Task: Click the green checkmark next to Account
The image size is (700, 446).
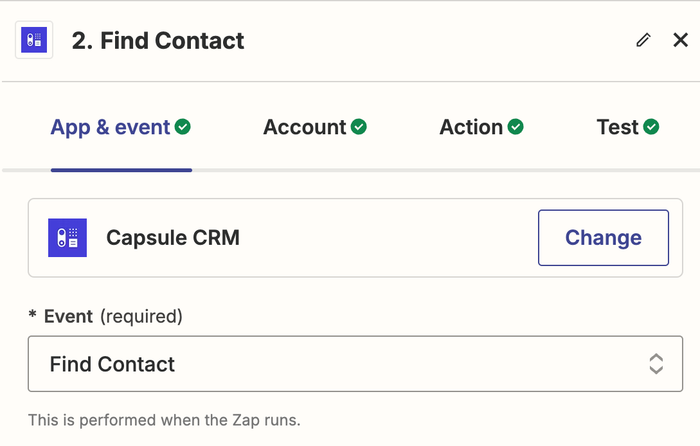Action: pyautogui.click(x=358, y=127)
